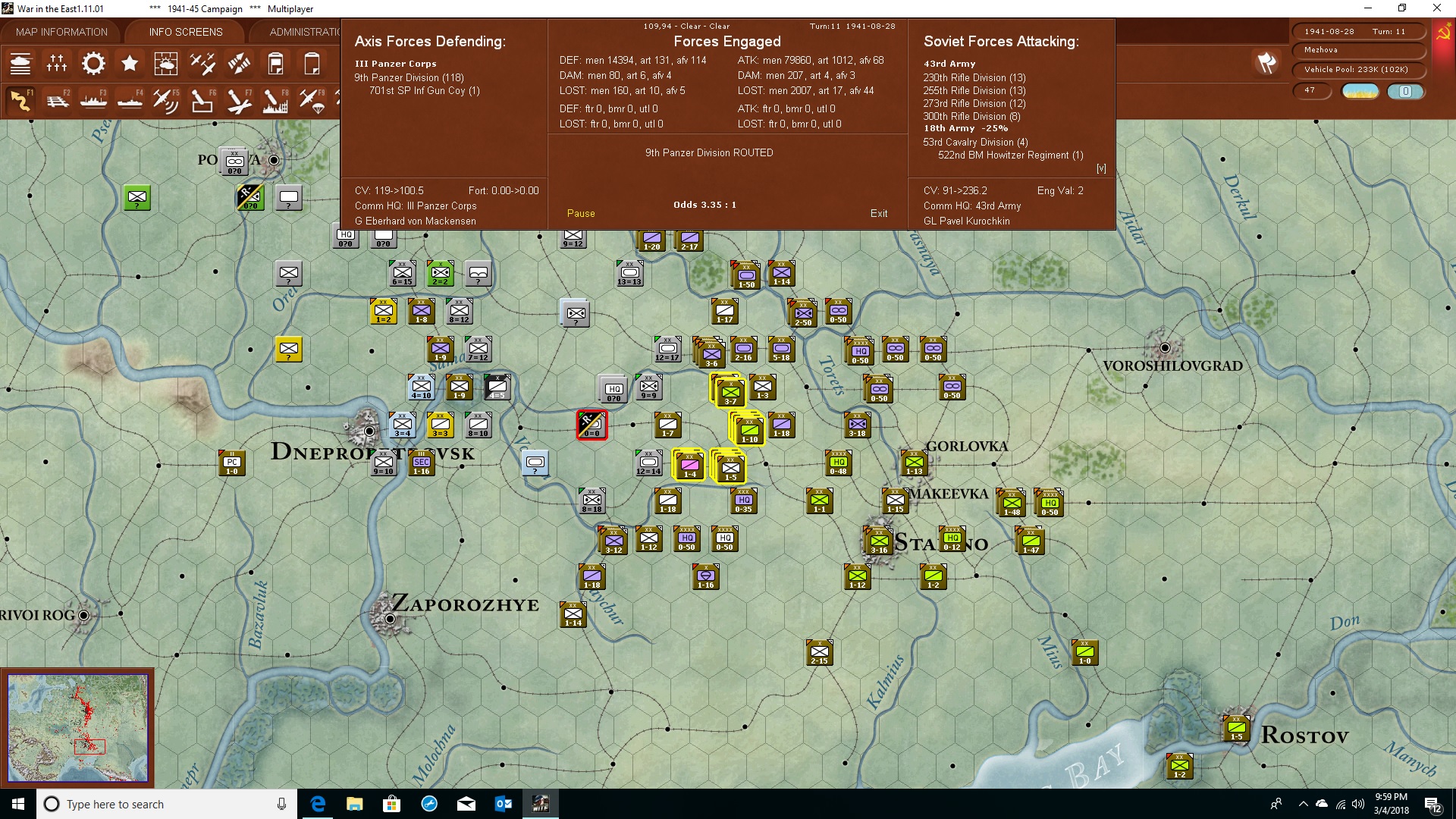Screen dimensions: 1456x819
Task: Open 9th Panzer Division (118) details
Action: tap(409, 77)
